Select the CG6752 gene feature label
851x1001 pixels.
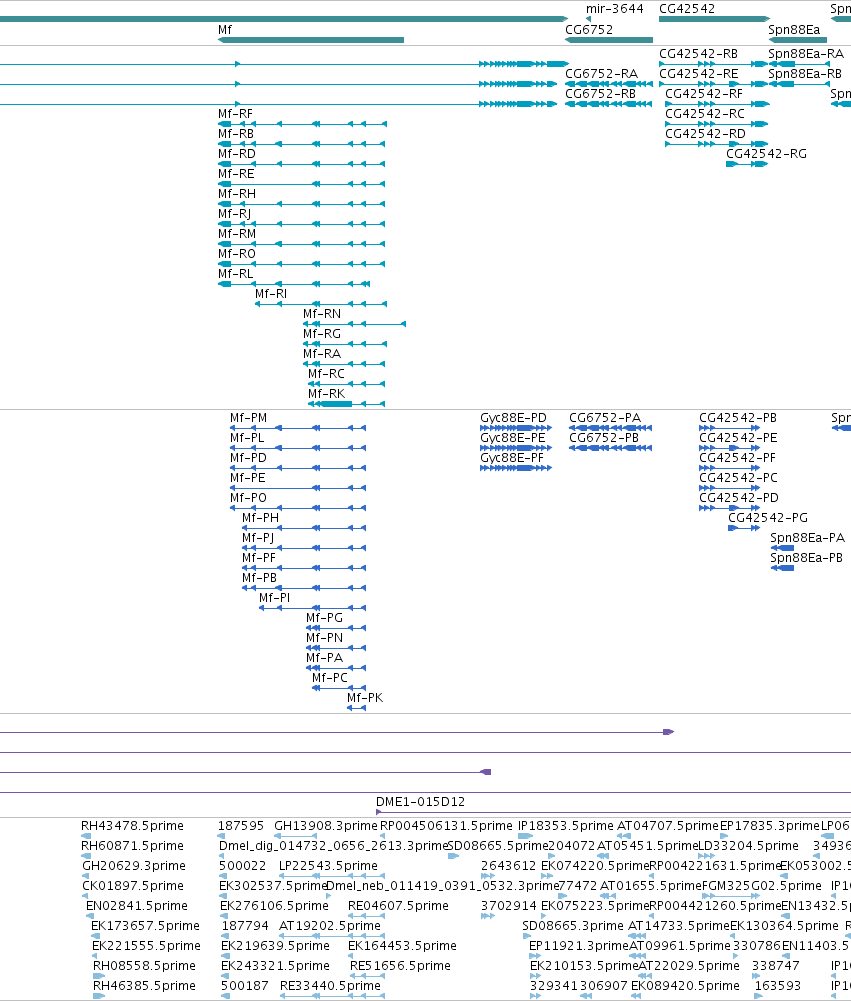[589, 30]
